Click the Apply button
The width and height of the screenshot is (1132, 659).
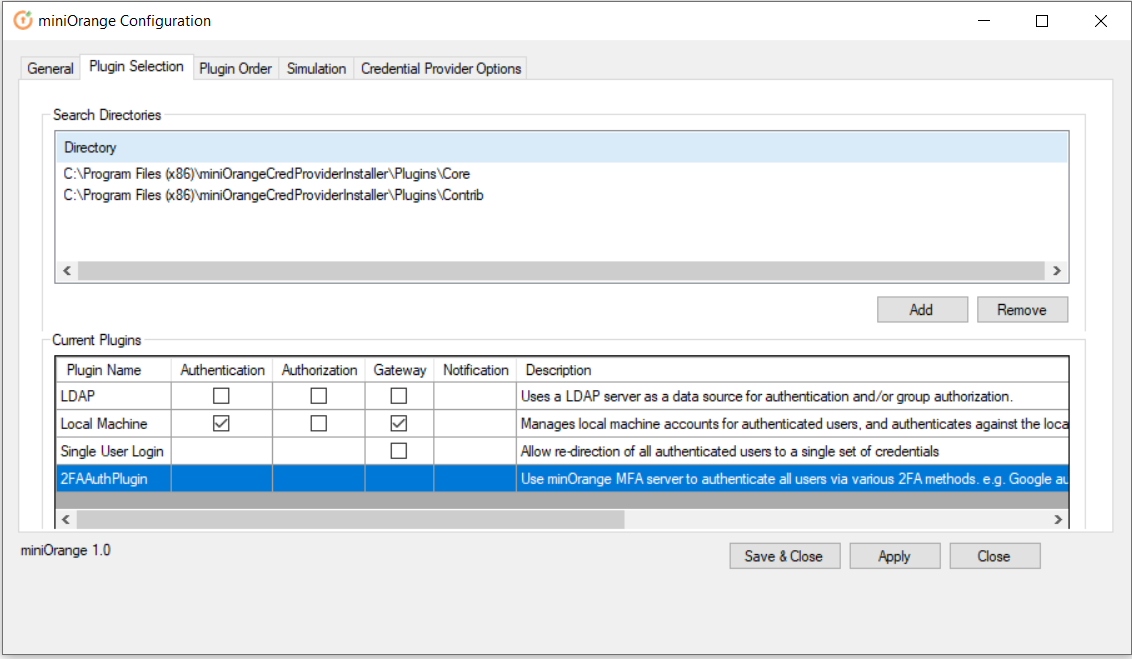pos(894,557)
